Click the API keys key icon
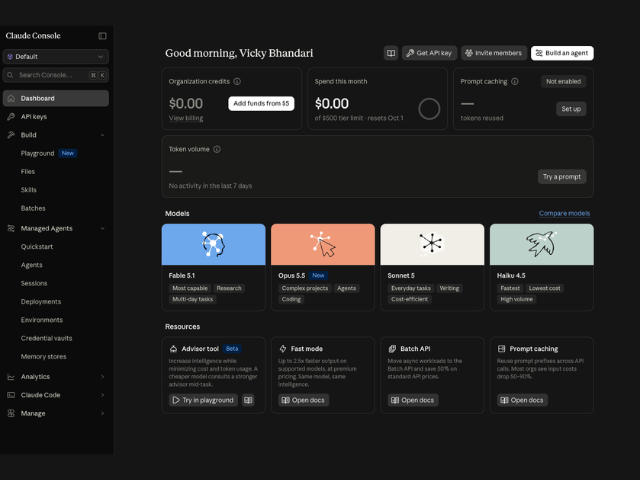 pos(11,117)
